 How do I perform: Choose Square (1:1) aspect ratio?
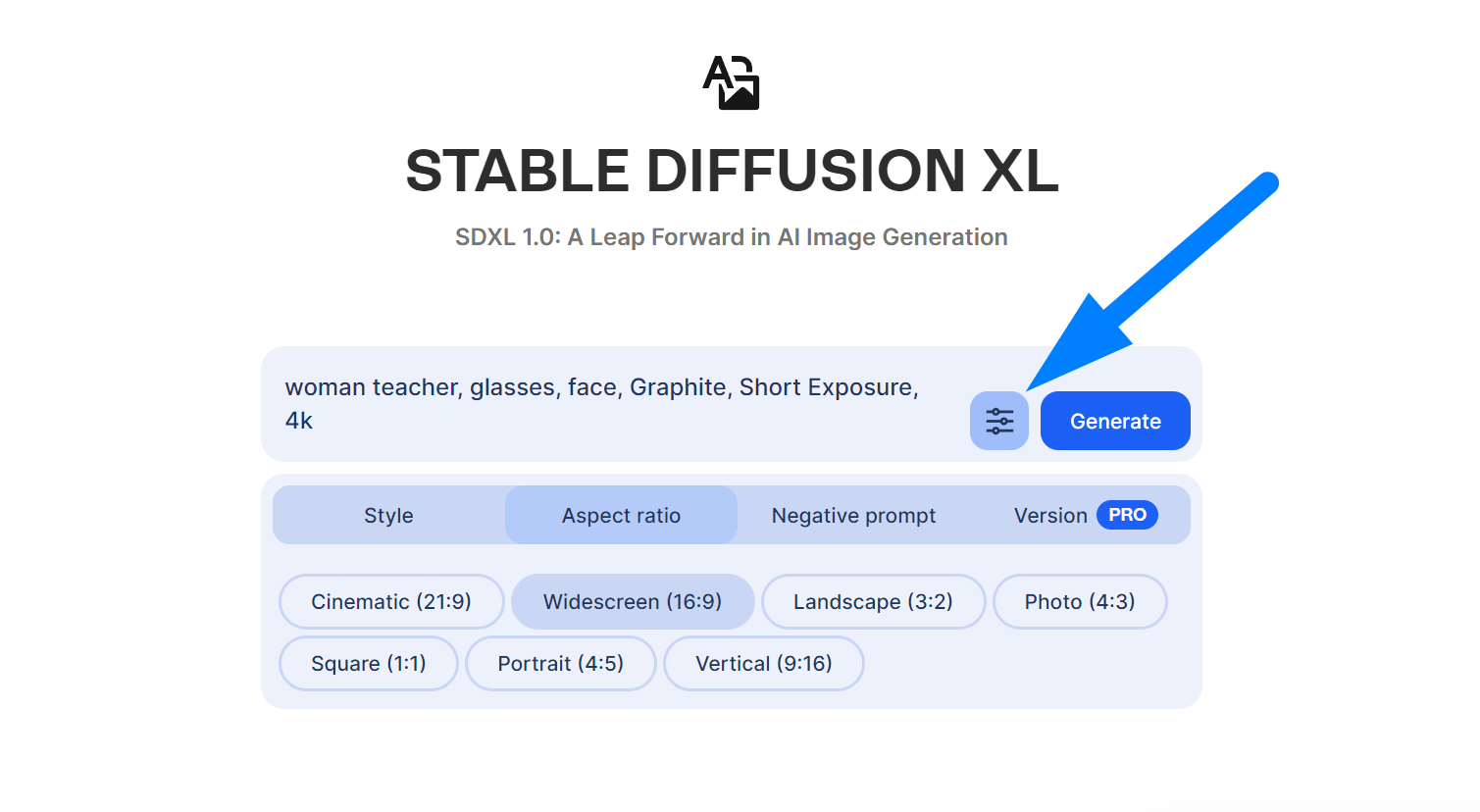368,663
